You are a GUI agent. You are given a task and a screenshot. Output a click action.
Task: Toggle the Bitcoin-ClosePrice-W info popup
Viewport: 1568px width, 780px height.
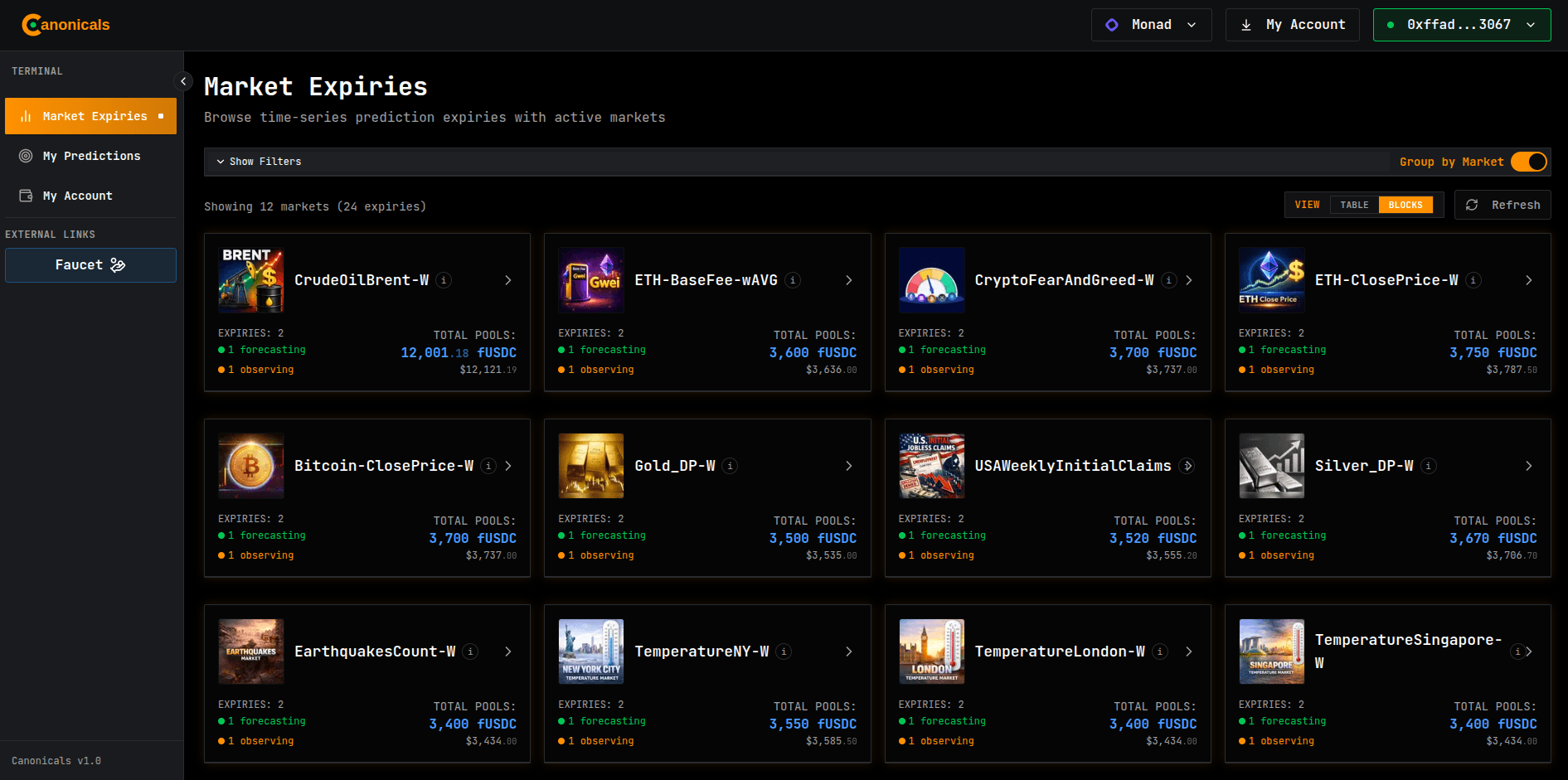488,466
